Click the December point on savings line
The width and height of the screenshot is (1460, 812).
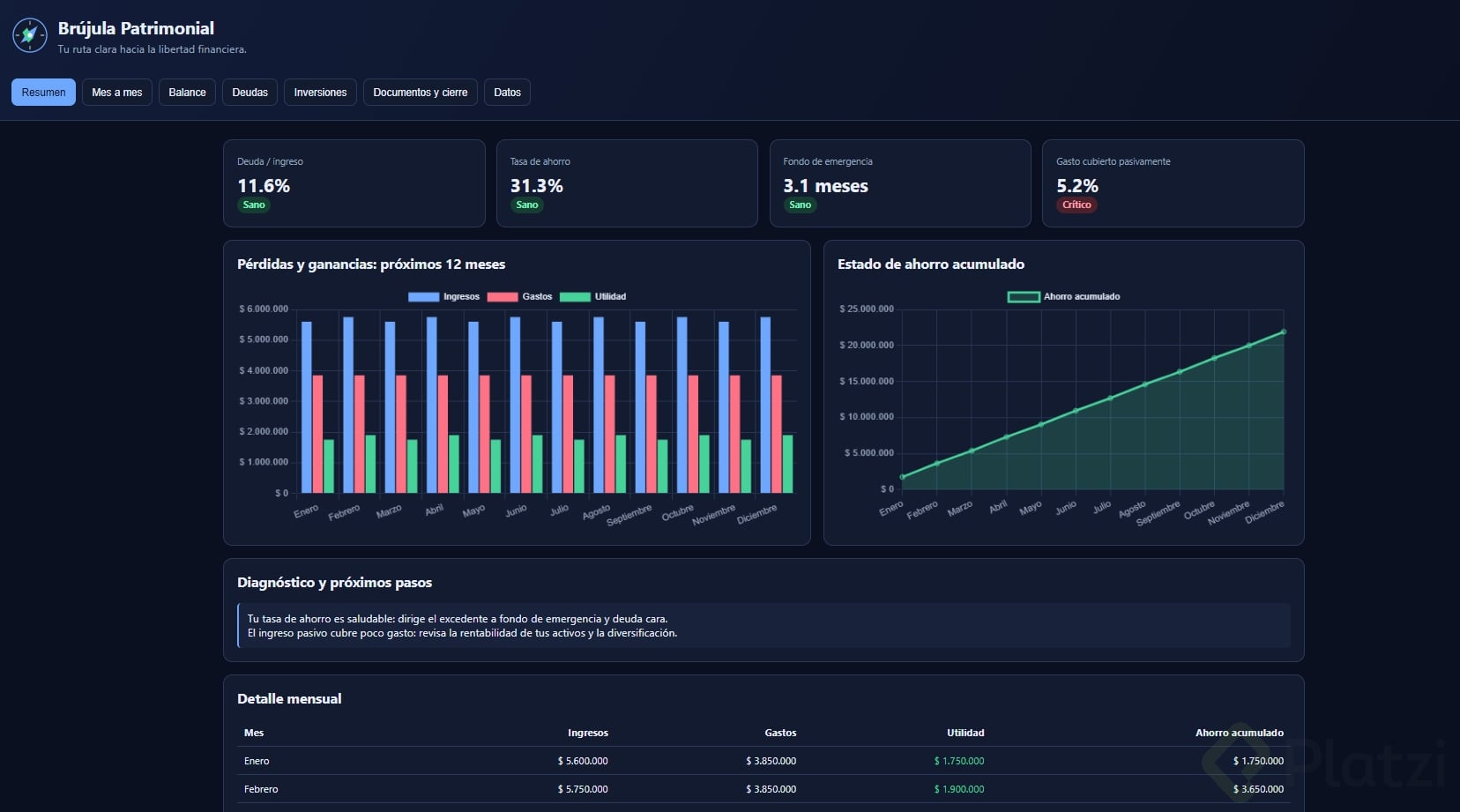1284,332
